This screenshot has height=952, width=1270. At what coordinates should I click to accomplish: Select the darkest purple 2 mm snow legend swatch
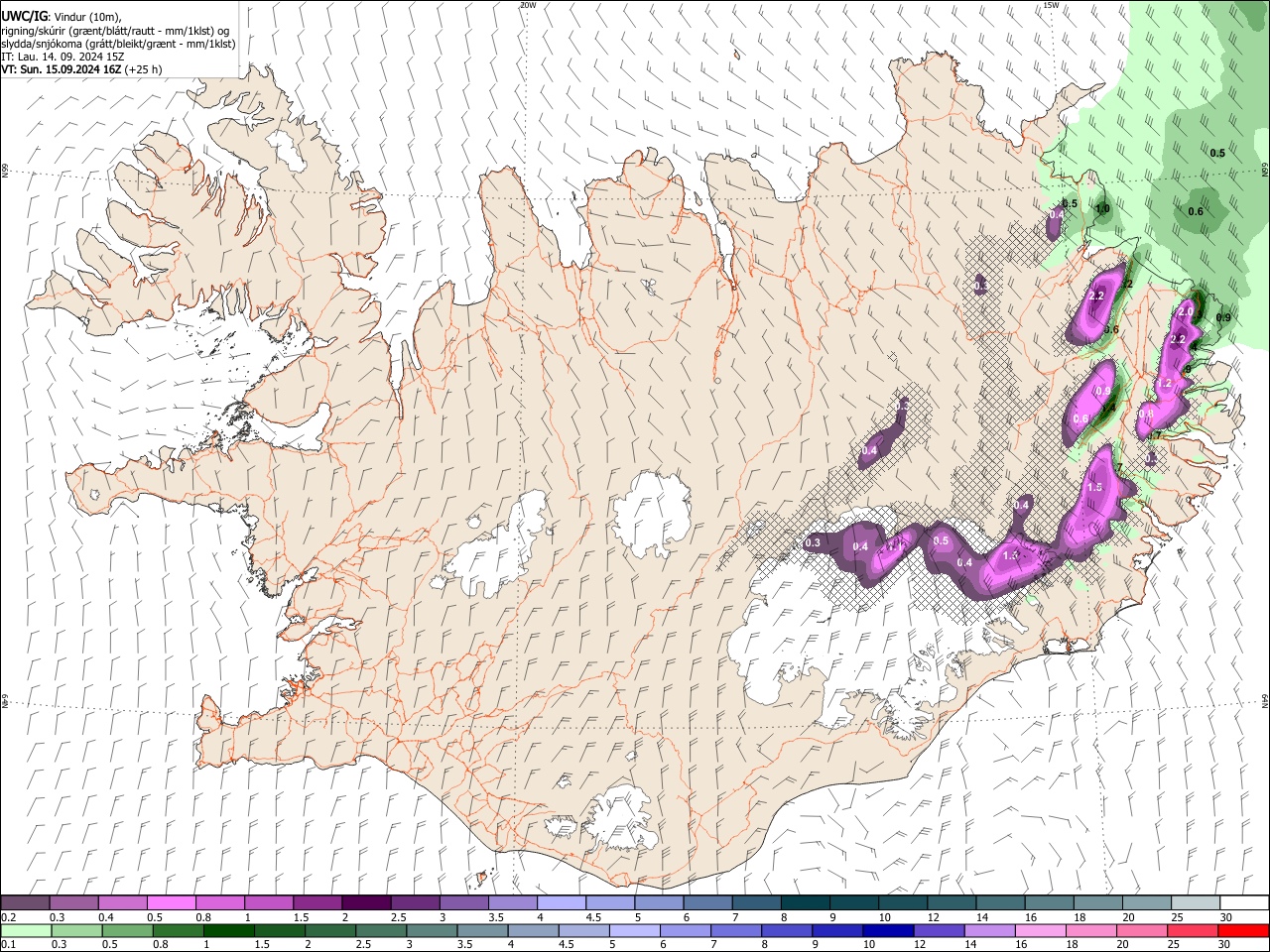366,903
